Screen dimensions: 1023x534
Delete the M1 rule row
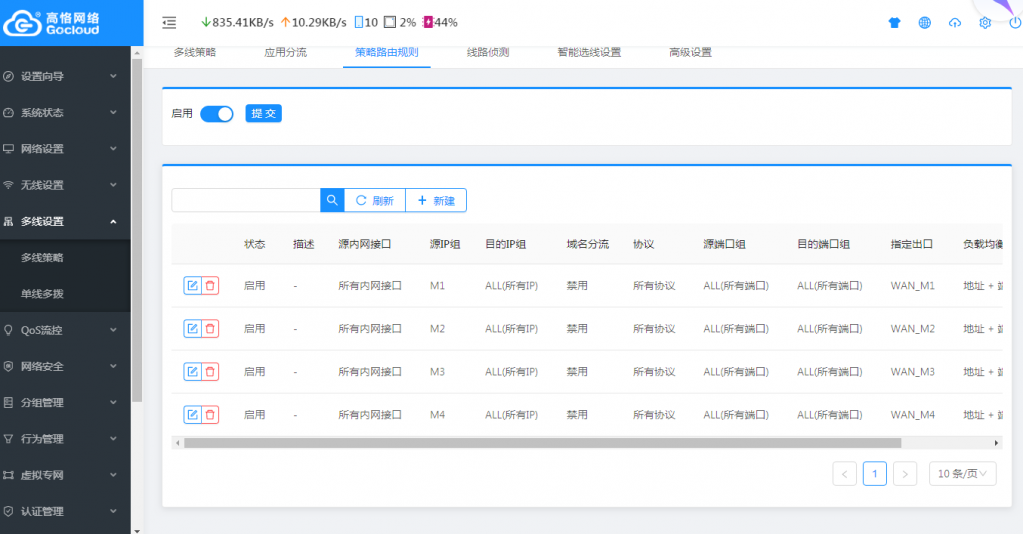tap(210, 285)
